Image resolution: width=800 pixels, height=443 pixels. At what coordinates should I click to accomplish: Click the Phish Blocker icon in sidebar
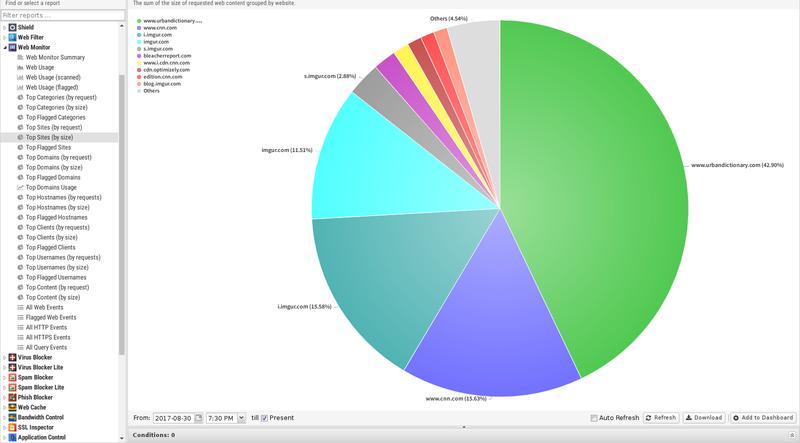click(12, 397)
